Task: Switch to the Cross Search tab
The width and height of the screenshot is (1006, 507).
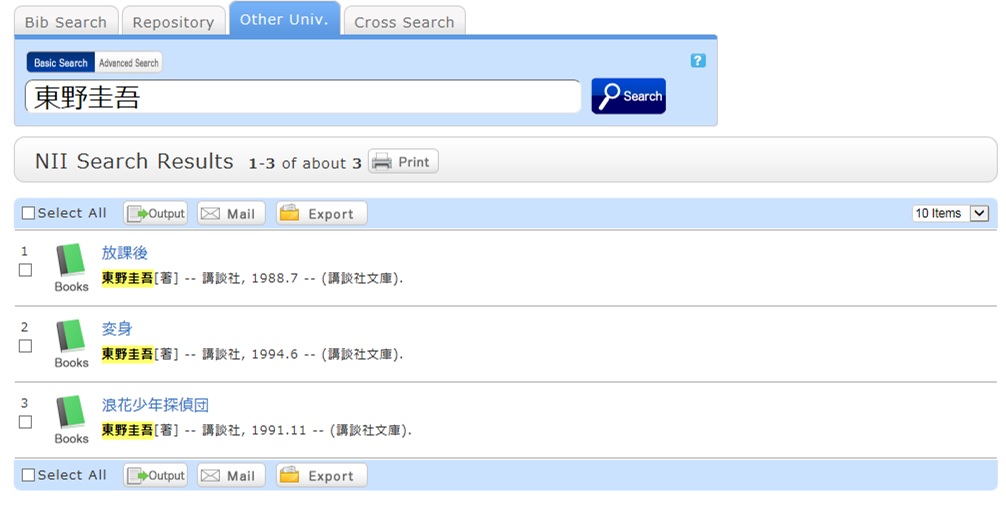Action: [404, 22]
